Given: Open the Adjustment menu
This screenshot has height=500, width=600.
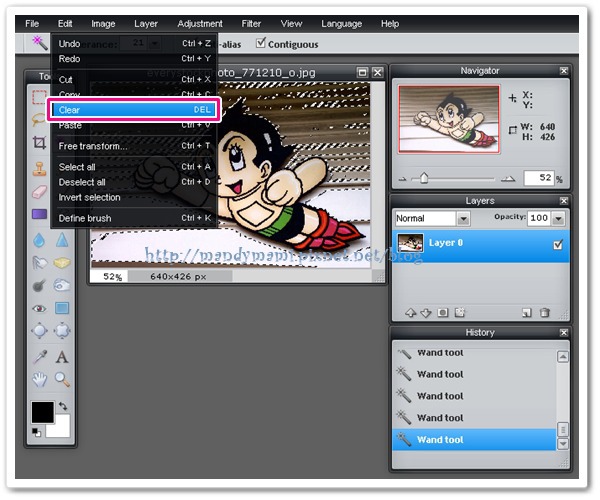Looking at the screenshot, I should (200, 24).
